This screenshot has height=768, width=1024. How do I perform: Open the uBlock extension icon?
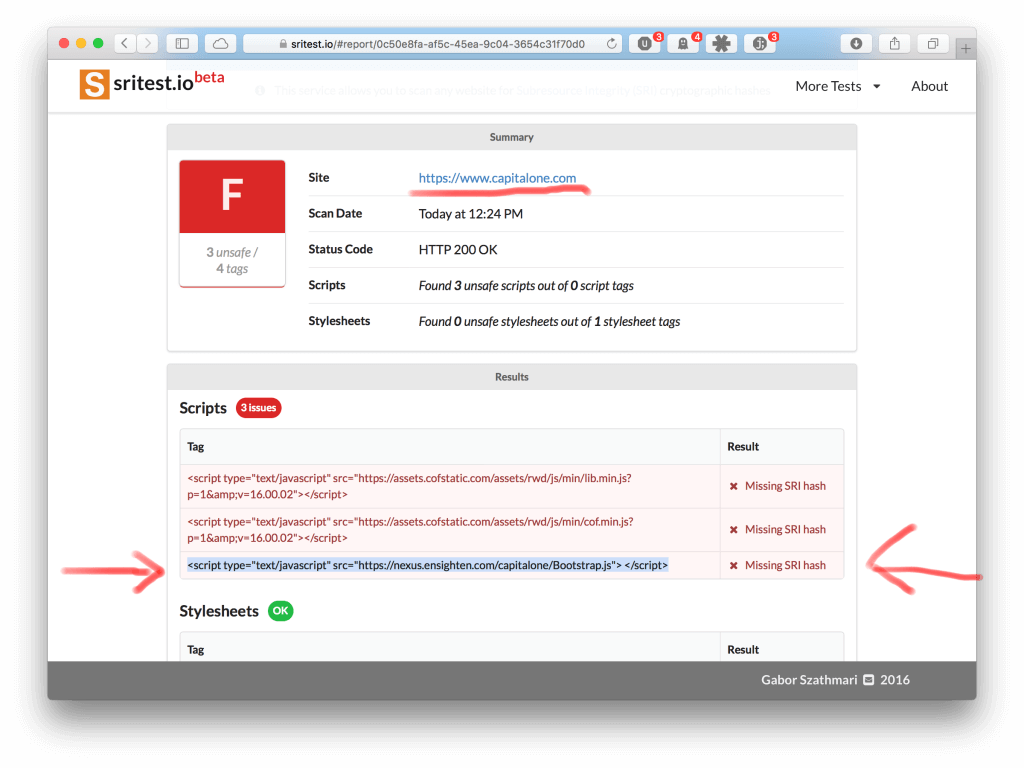pyautogui.click(x=645, y=44)
